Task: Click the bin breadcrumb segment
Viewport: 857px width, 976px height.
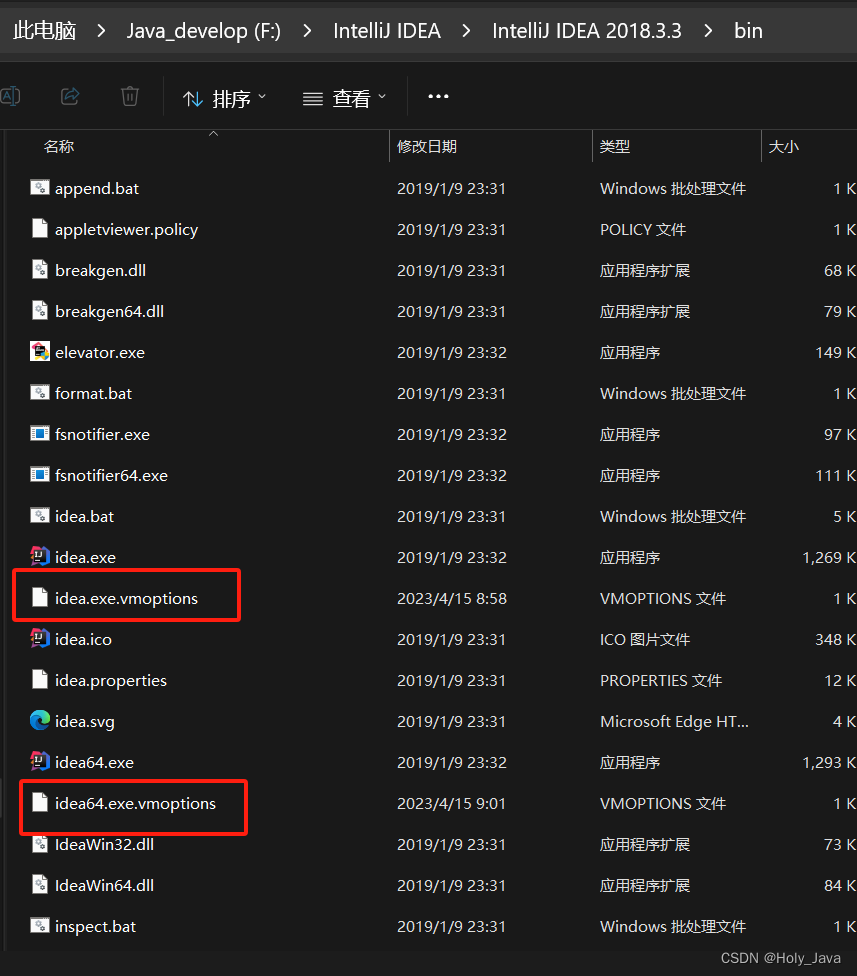Action: (748, 30)
